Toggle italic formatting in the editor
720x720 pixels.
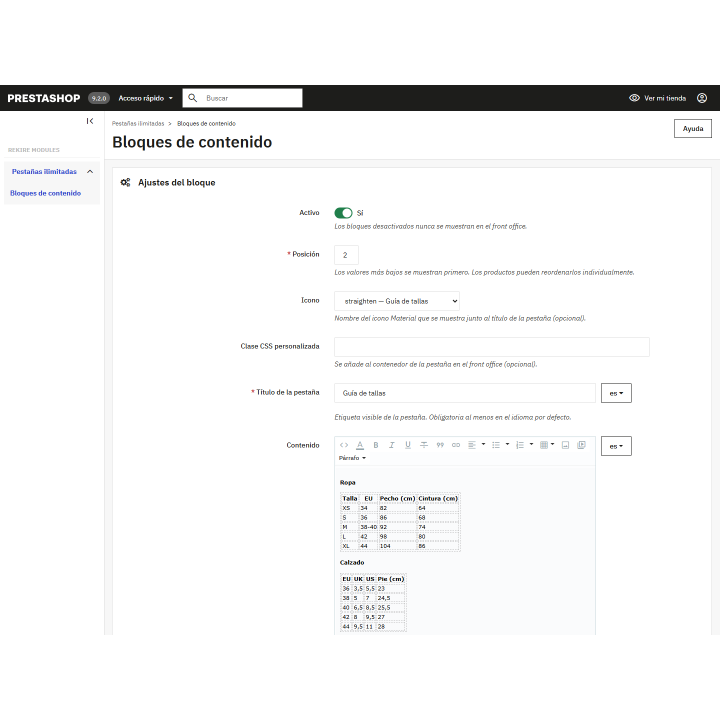[392, 445]
